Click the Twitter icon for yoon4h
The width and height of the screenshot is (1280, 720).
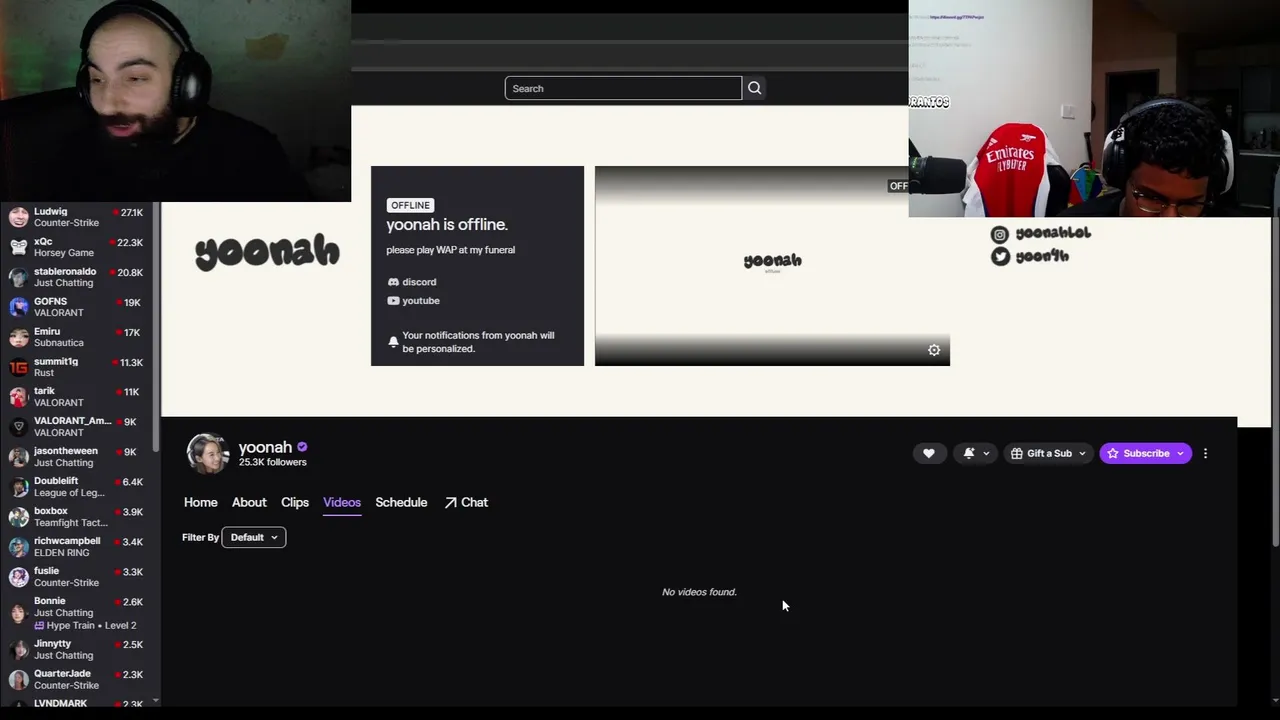1000,257
